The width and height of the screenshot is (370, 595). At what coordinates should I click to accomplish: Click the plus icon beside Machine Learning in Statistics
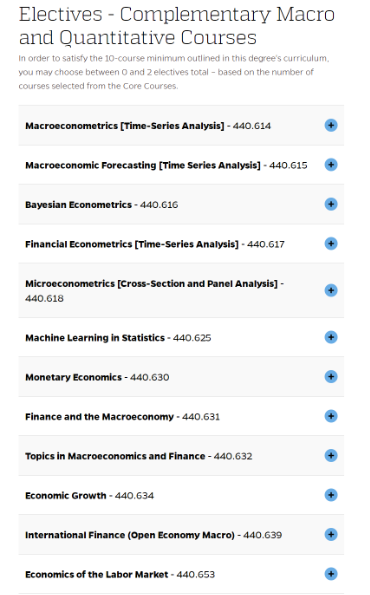[x=331, y=337]
